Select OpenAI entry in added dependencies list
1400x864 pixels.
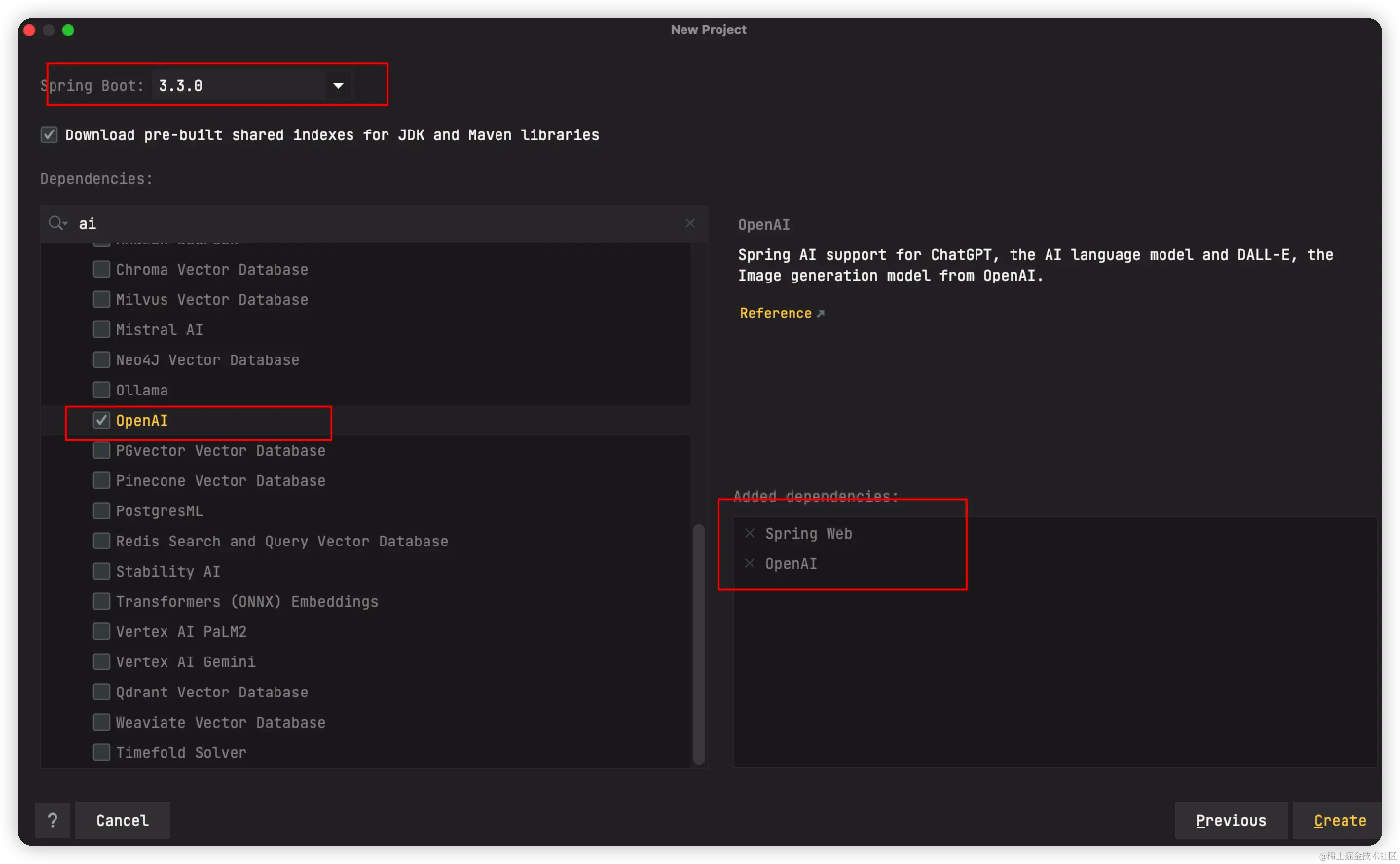tap(791, 563)
